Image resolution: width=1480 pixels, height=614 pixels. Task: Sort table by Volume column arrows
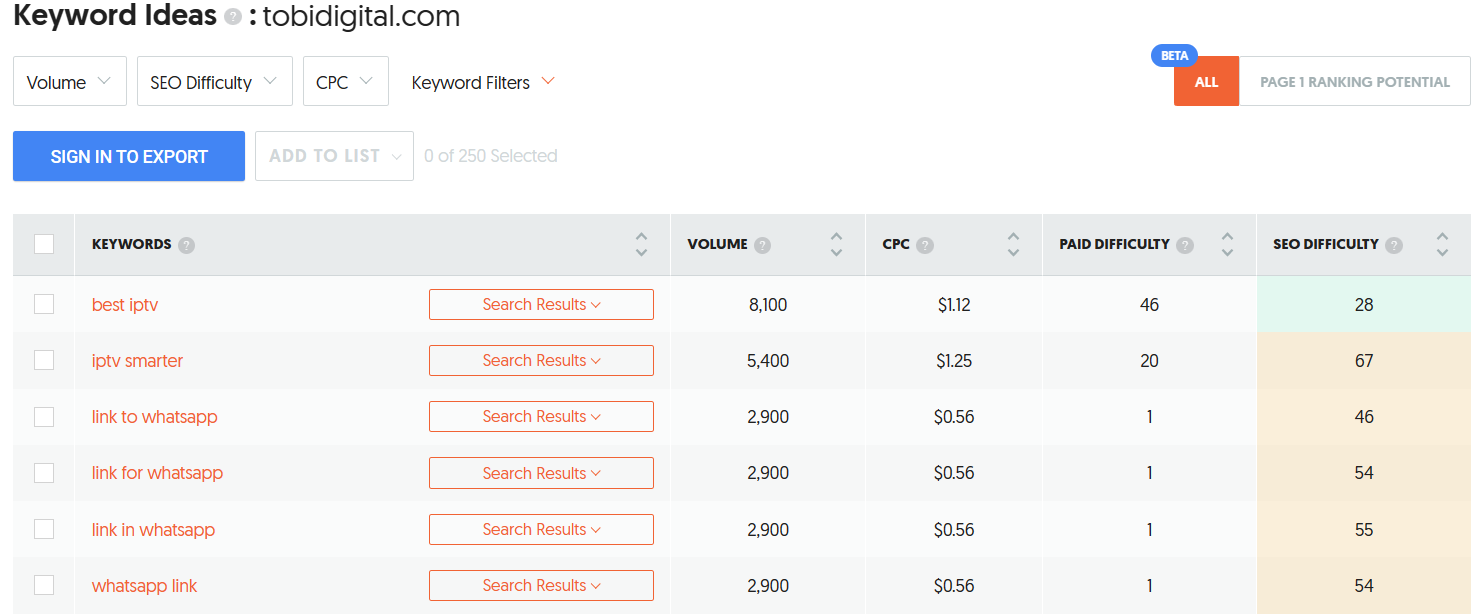click(837, 245)
